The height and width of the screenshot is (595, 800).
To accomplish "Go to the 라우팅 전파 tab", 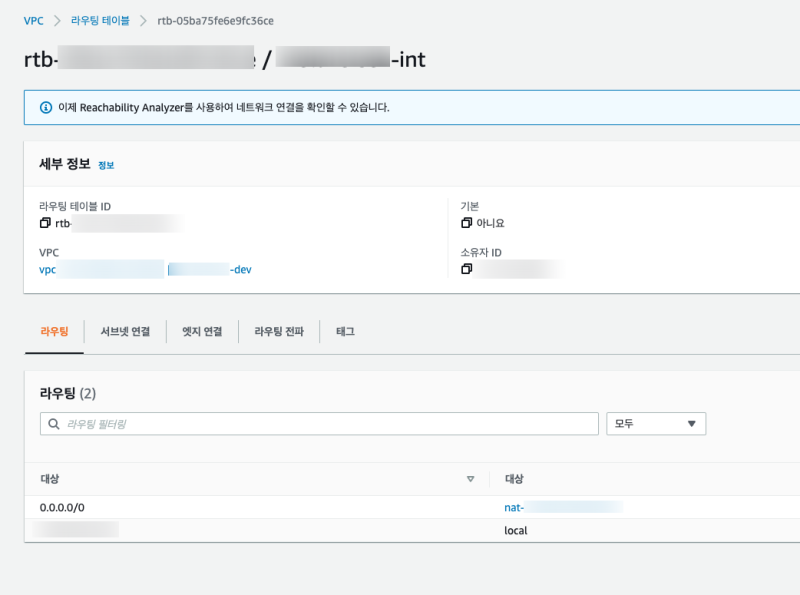I will 278,331.
